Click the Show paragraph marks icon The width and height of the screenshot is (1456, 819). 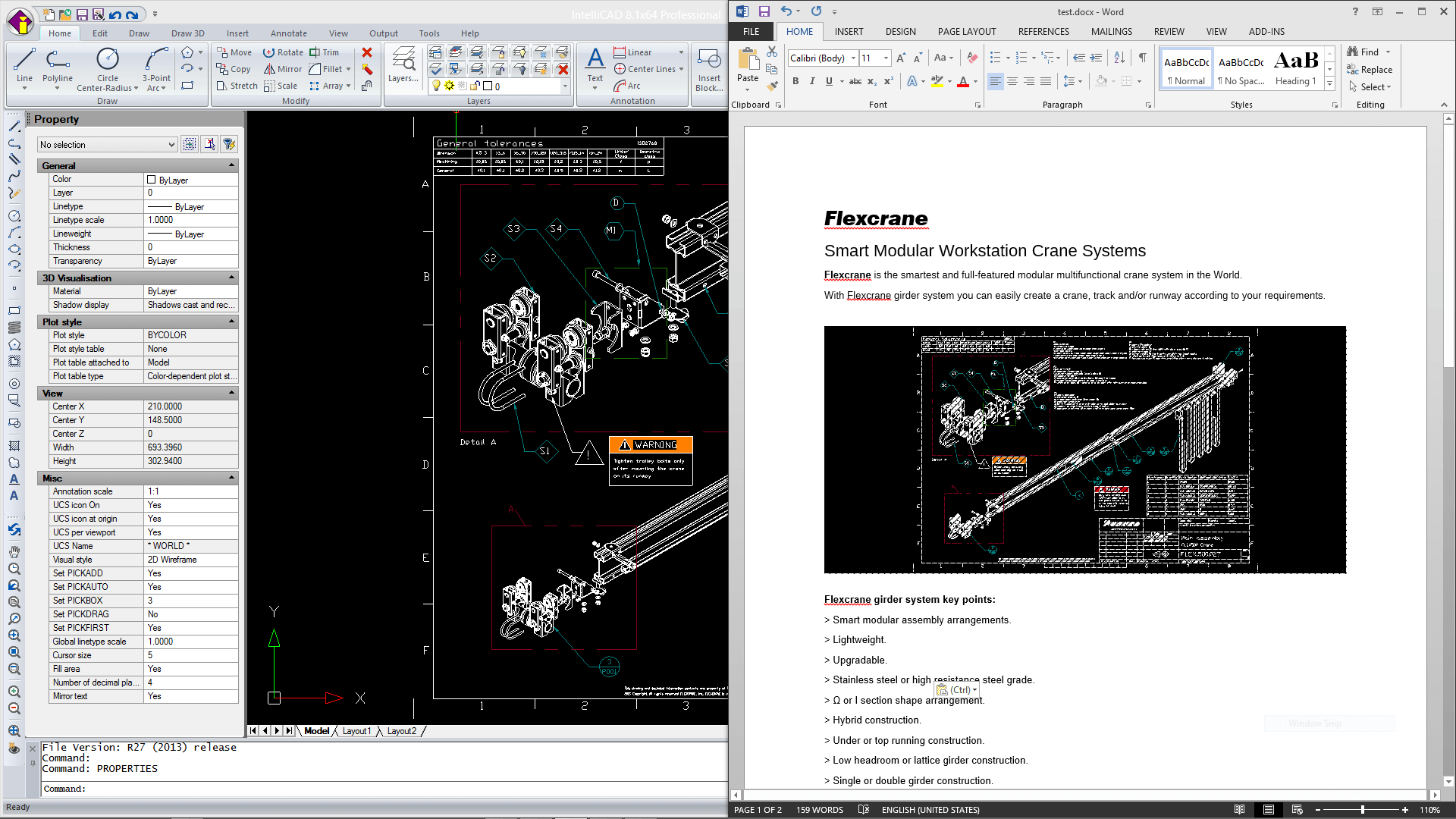point(1142,58)
